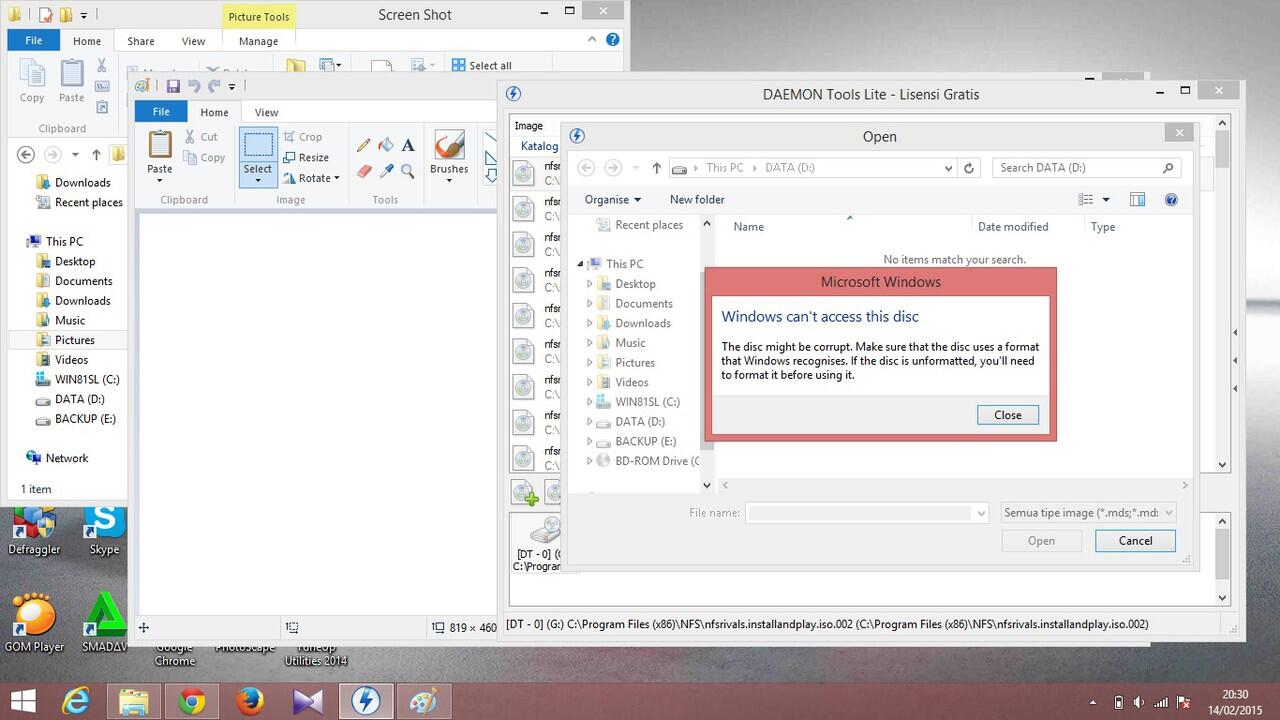Choose Fill with color bucket in Paint
Viewport: 1280px width, 720px height.
click(386, 145)
